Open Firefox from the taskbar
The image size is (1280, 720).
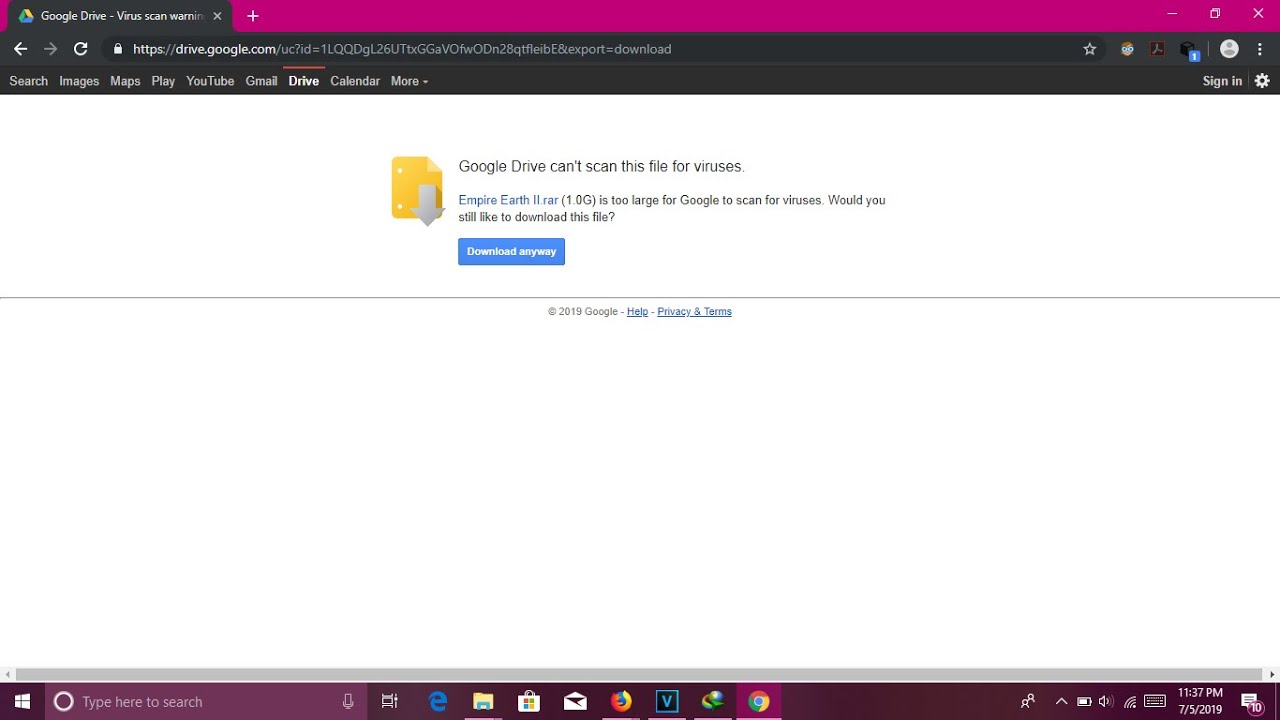(x=621, y=701)
